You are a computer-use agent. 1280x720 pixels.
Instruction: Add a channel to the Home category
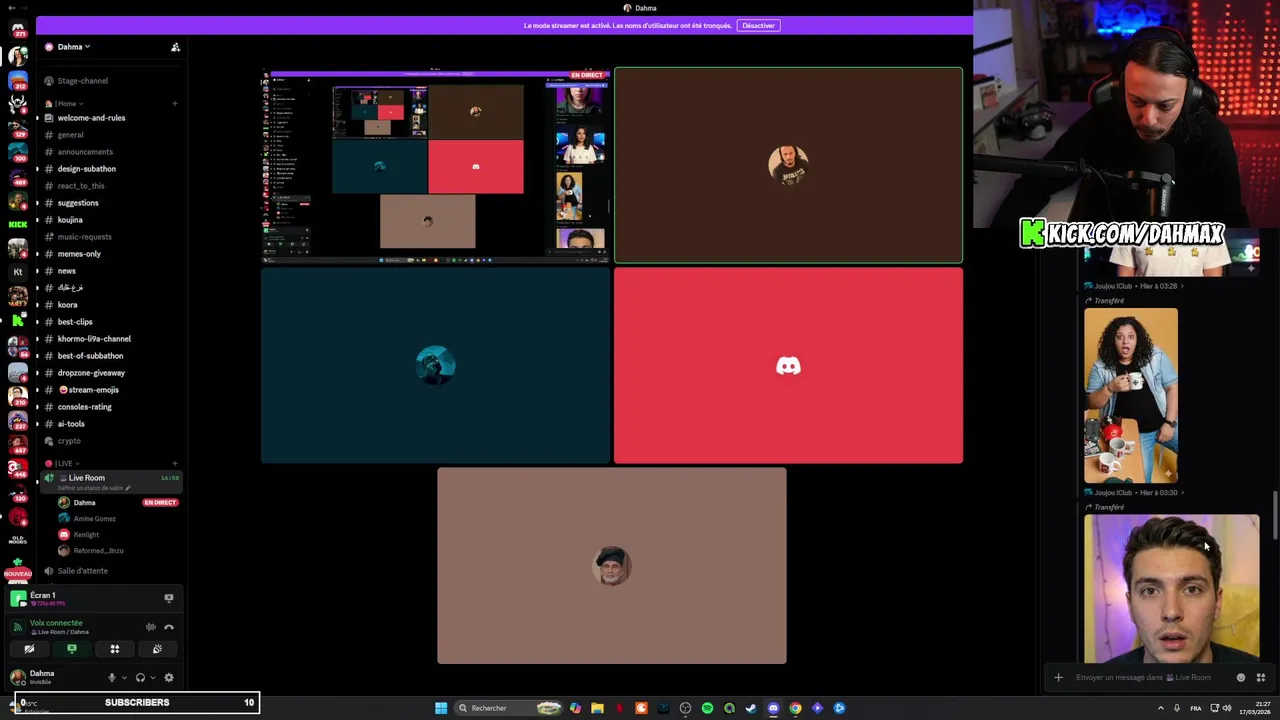tap(175, 103)
